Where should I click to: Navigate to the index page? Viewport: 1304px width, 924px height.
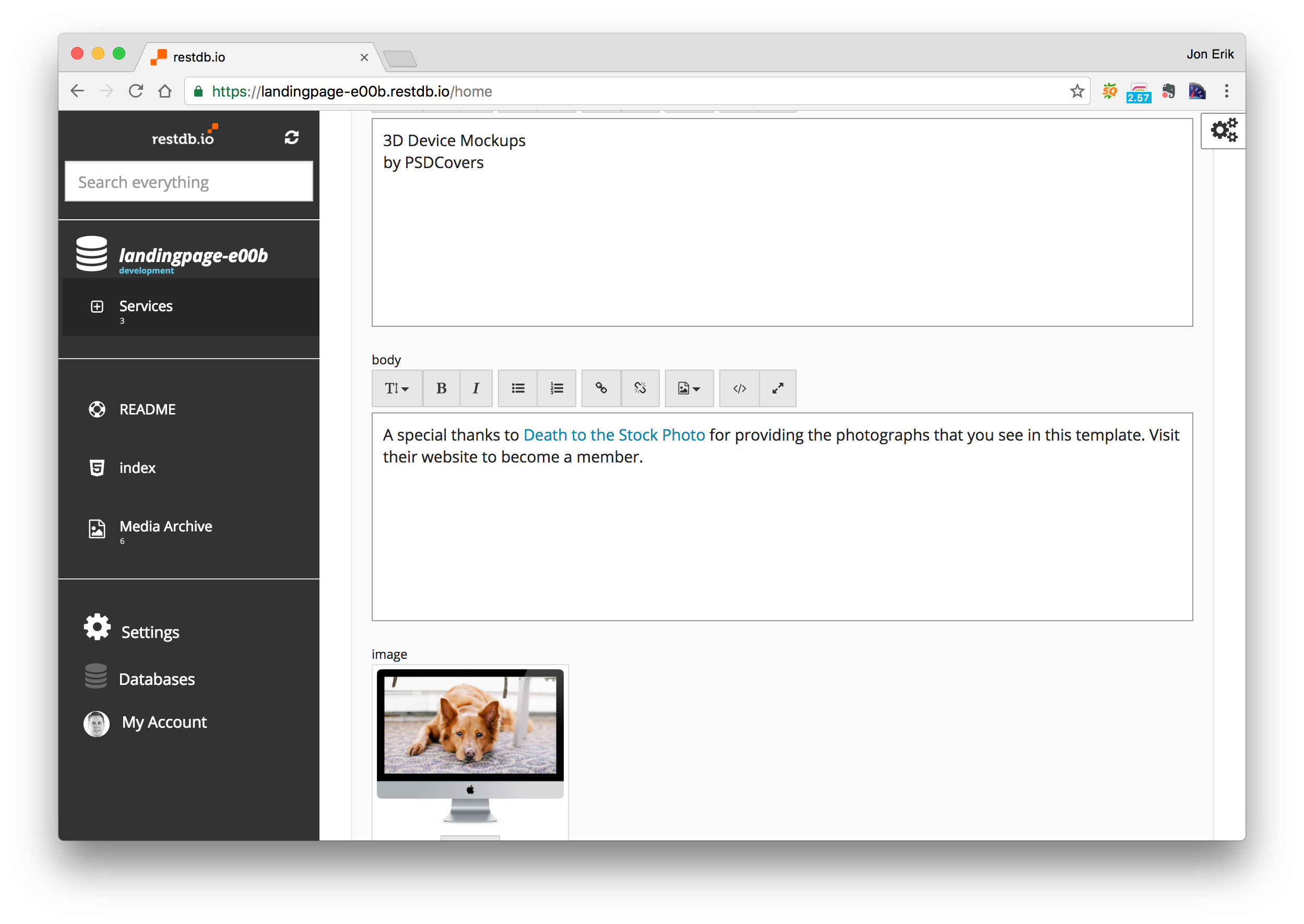(x=138, y=467)
